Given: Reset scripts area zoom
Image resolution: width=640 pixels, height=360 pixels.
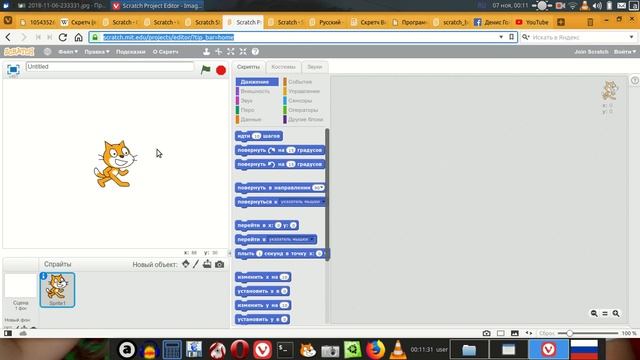Looking at the screenshot, I should tap(605, 313).
